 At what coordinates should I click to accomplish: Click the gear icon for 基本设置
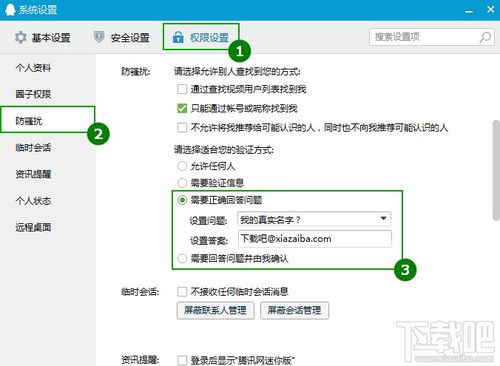[x=21, y=37]
